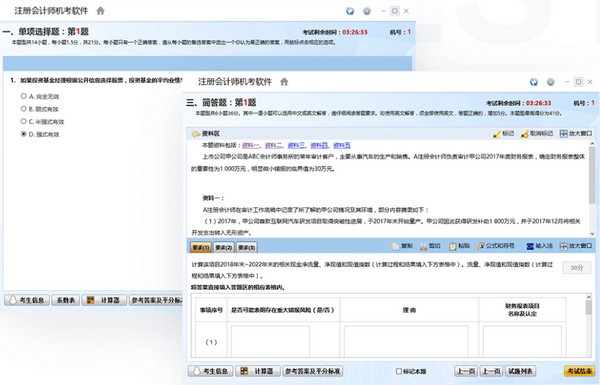The width and height of the screenshot is (600, 385).
Task: Click the front window timer 03:26:33
Action: [538, 103]
